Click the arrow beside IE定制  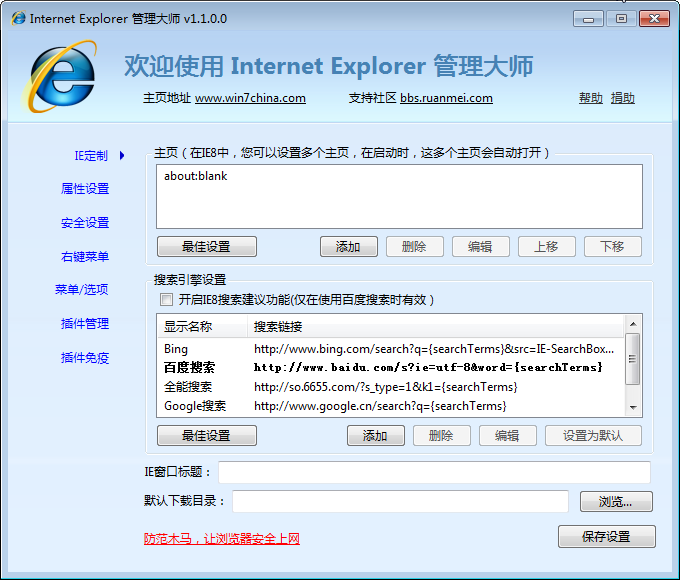(122, 155)
